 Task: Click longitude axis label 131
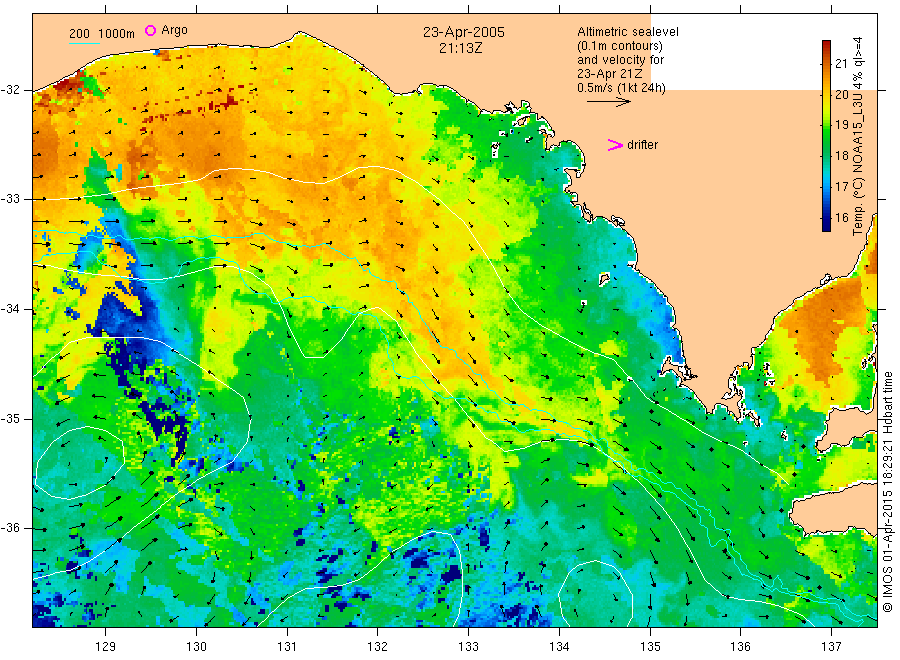point(287,647)
